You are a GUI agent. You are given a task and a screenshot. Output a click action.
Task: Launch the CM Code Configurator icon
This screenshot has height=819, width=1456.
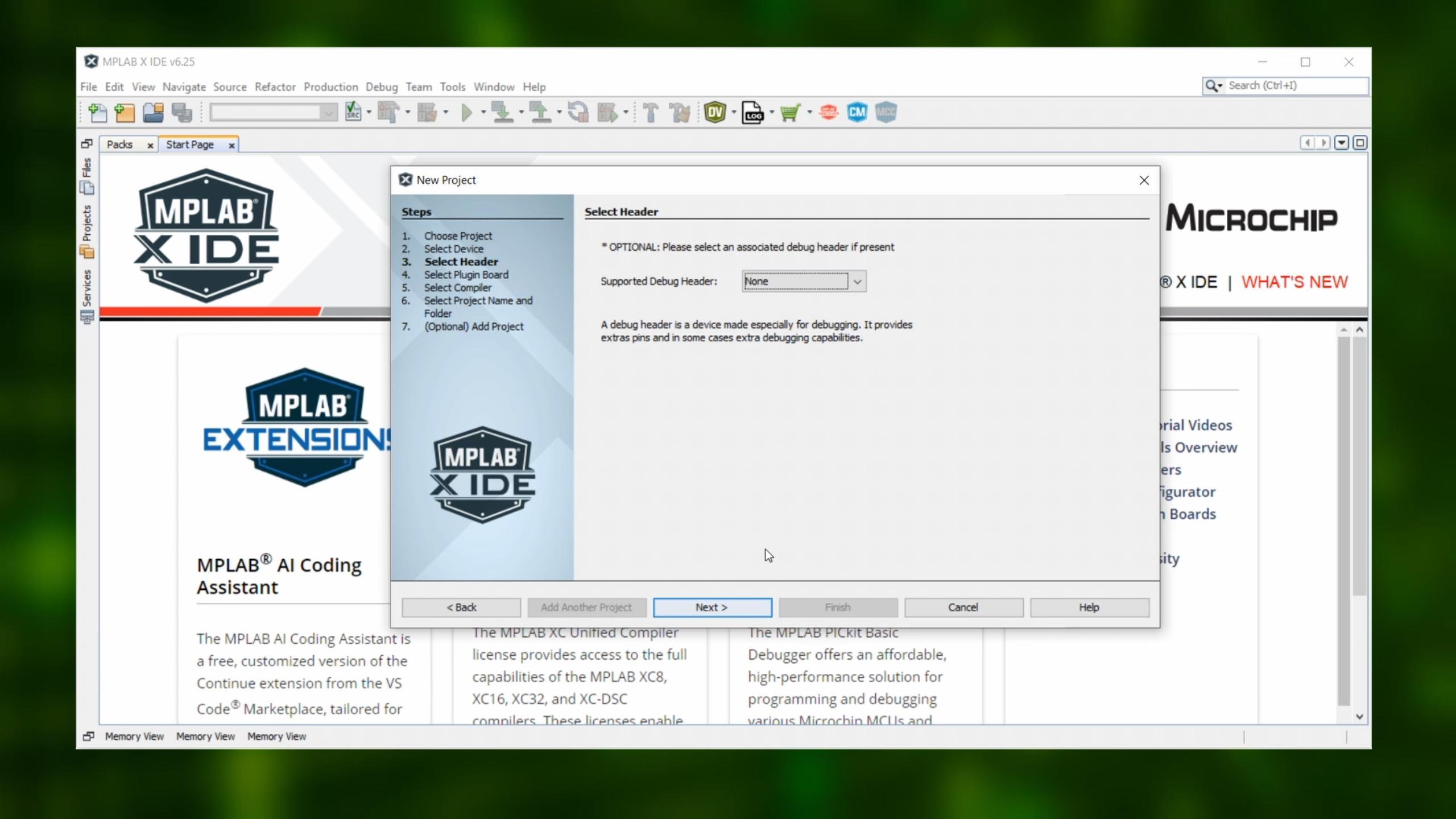857,113
